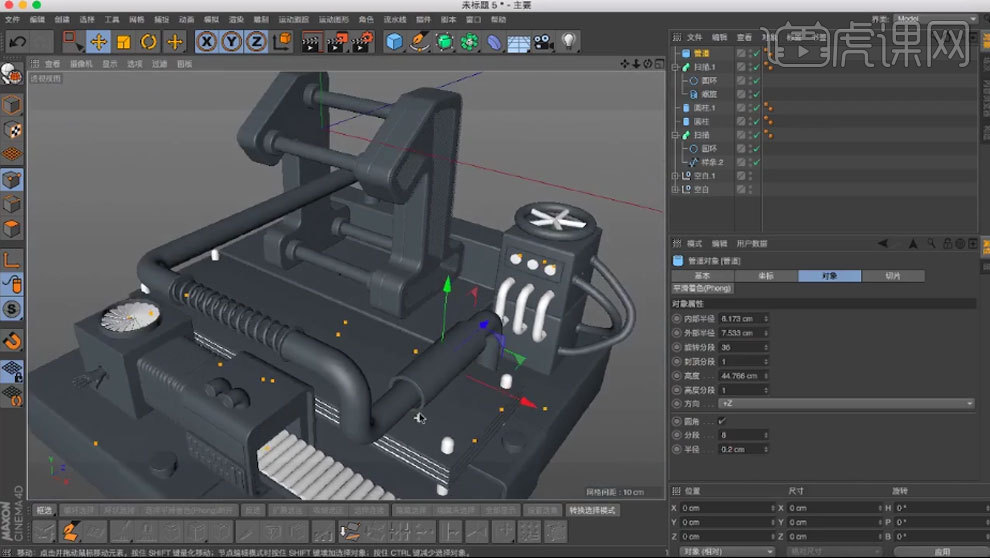Click the Camera object icon
Screen dimensions: 990x558
point(543,42)
